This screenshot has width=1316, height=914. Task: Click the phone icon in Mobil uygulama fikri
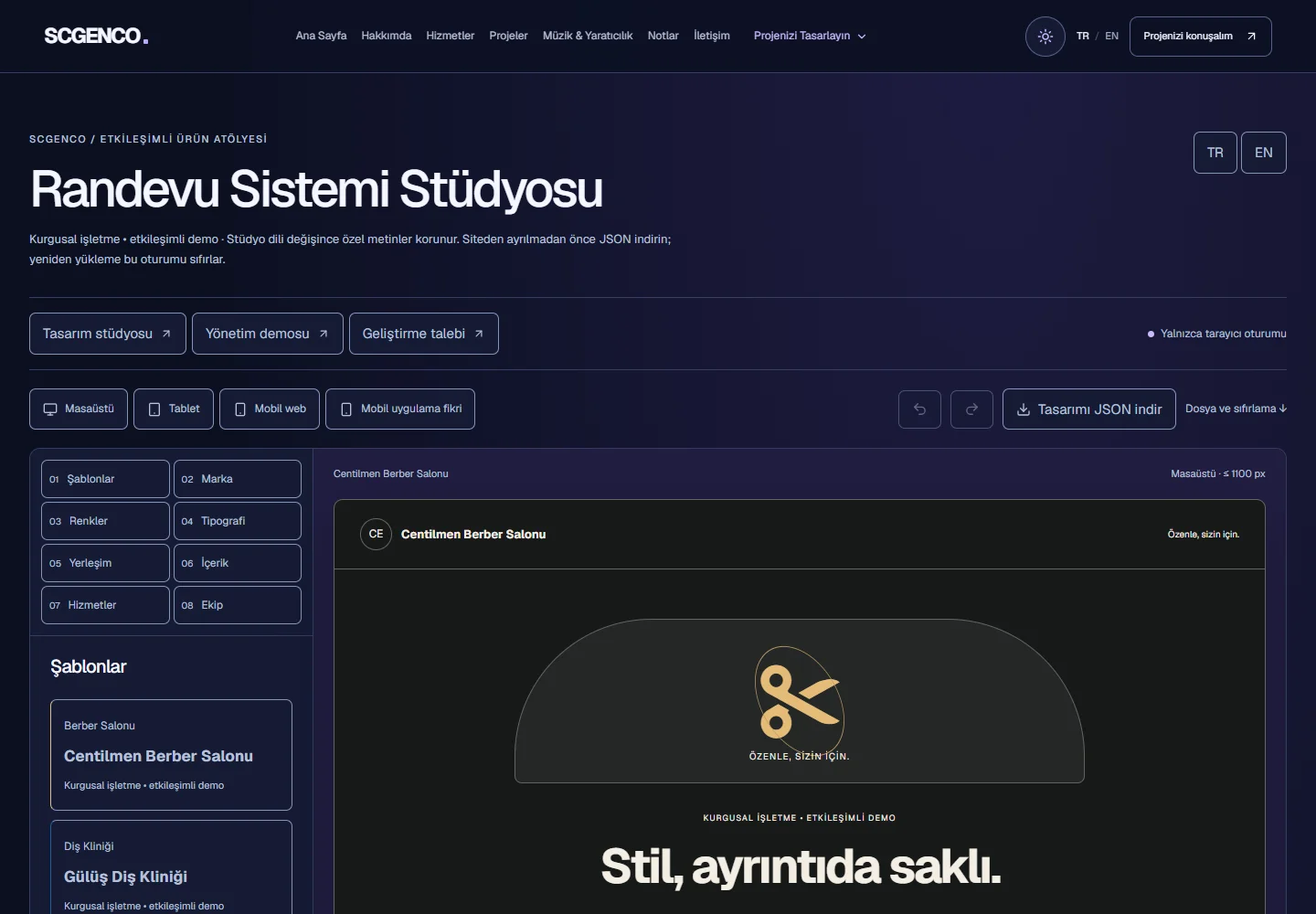pyautogui.click(x=346, y=409)
